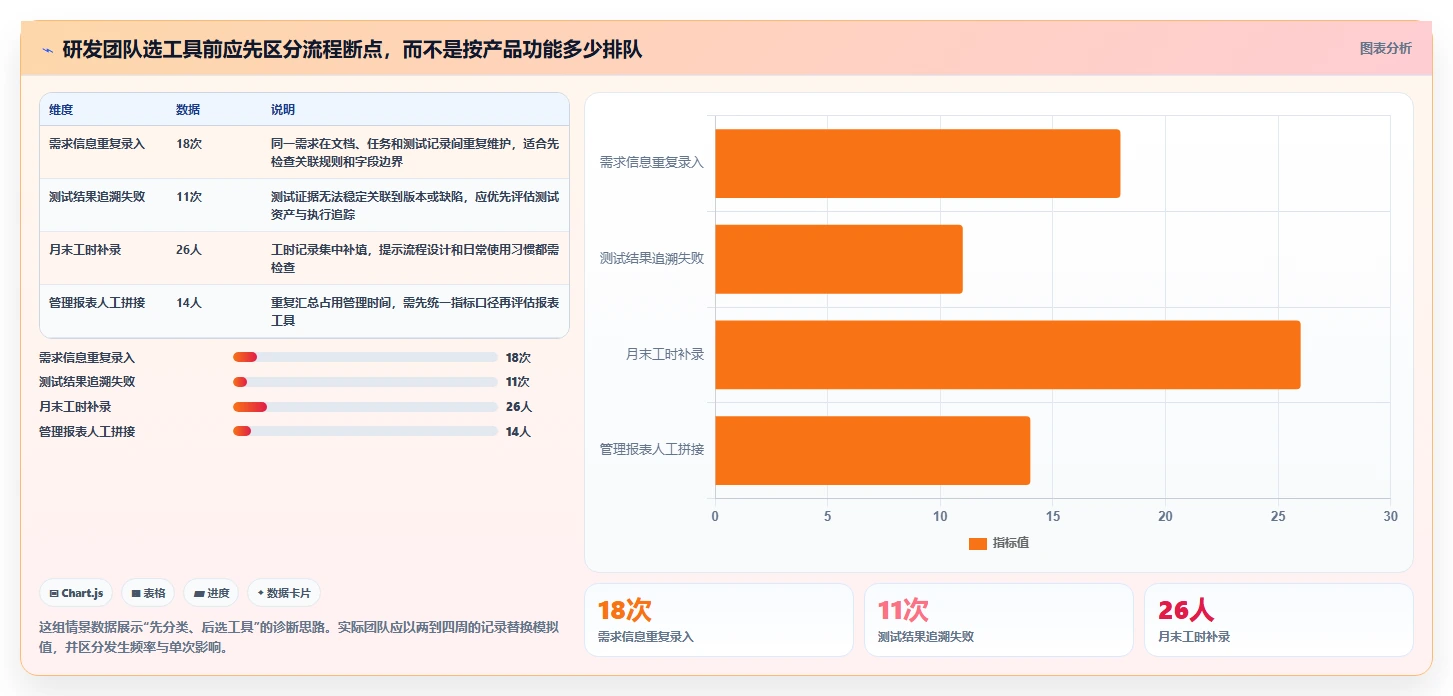Open the 11次 测试结果追溯失败 data card
Screen dimensions: 1453x696
999,620
